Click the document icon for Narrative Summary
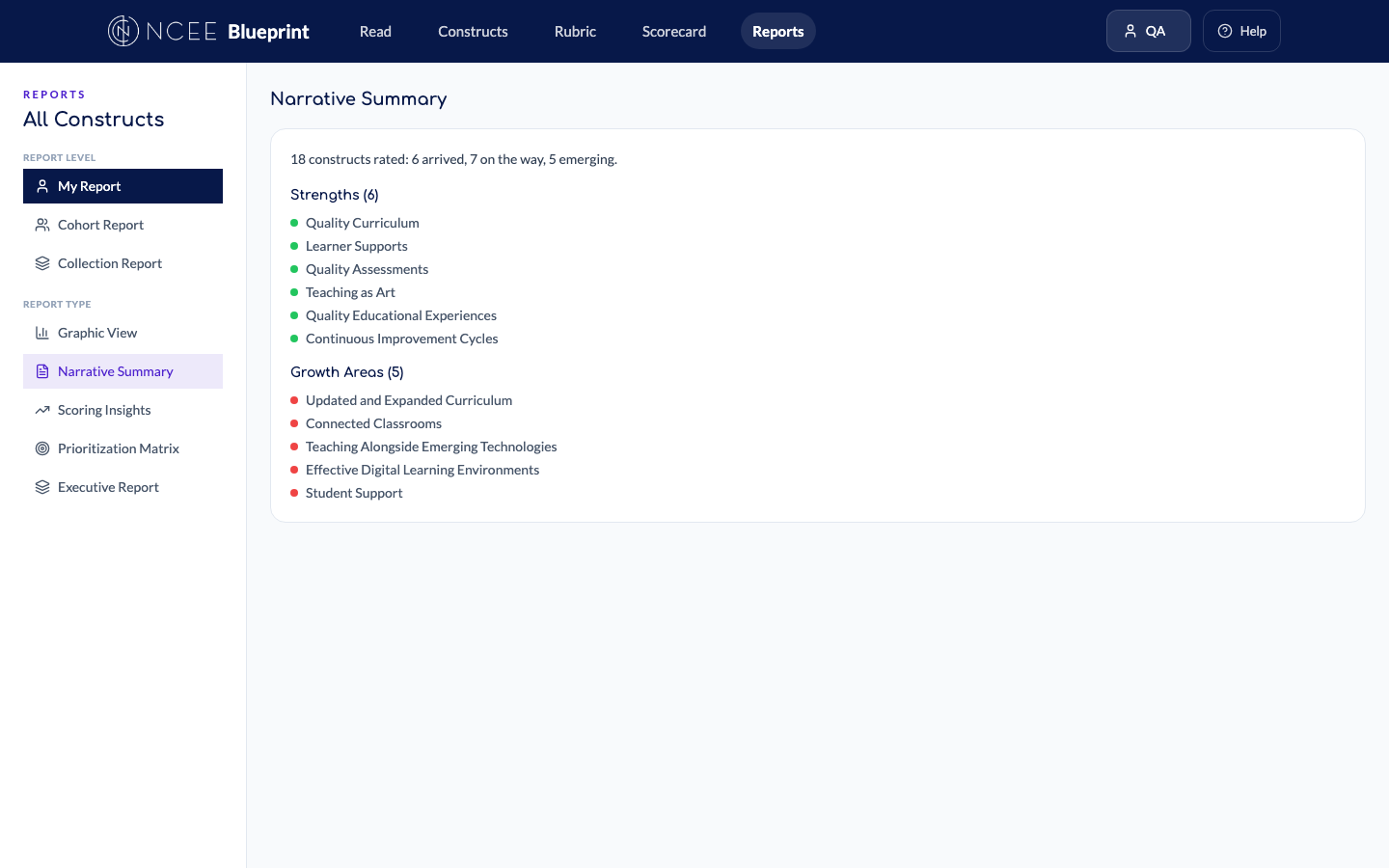 (42, 371)
